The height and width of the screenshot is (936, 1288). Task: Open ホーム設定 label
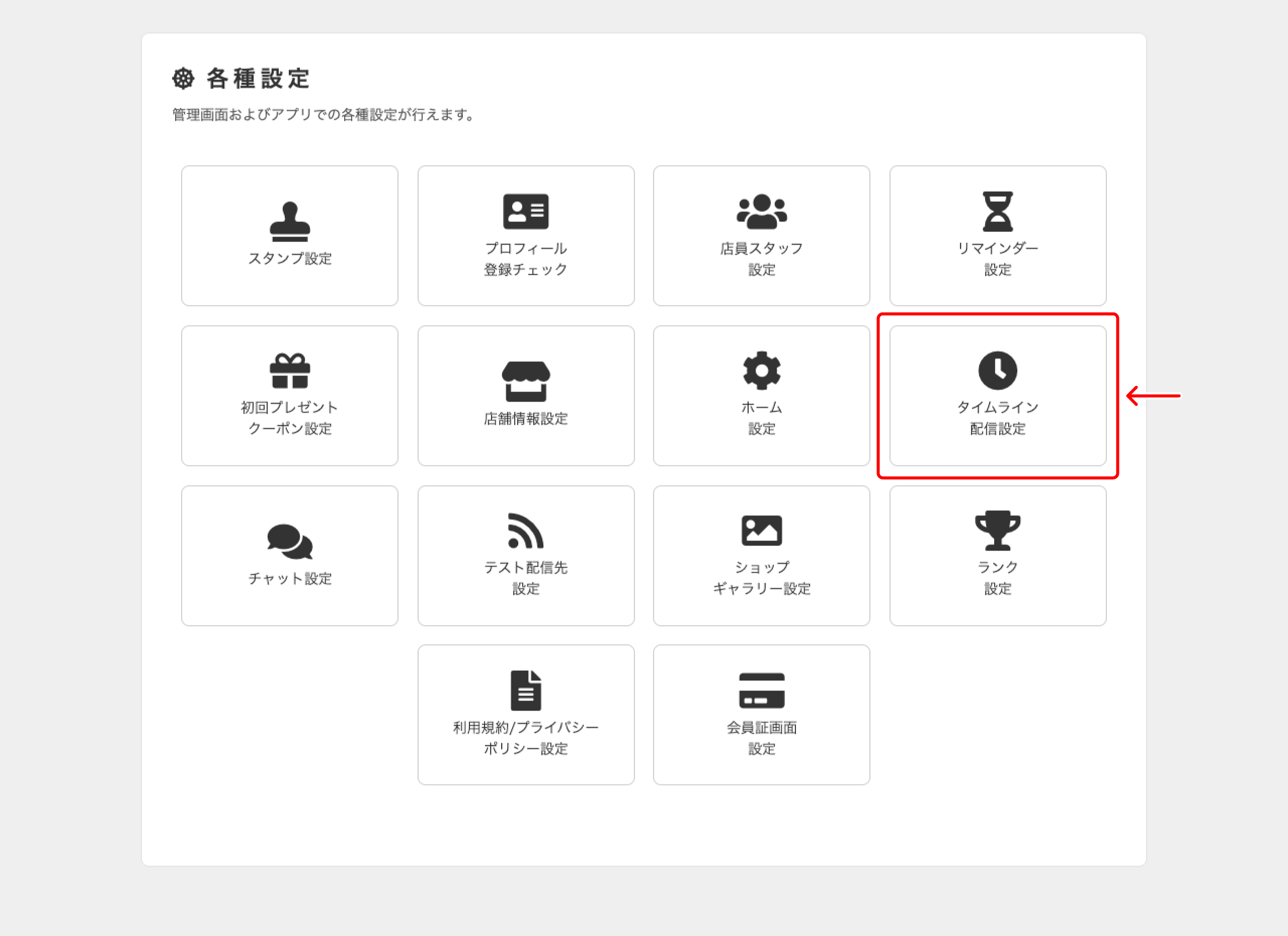tap(762, 418)
